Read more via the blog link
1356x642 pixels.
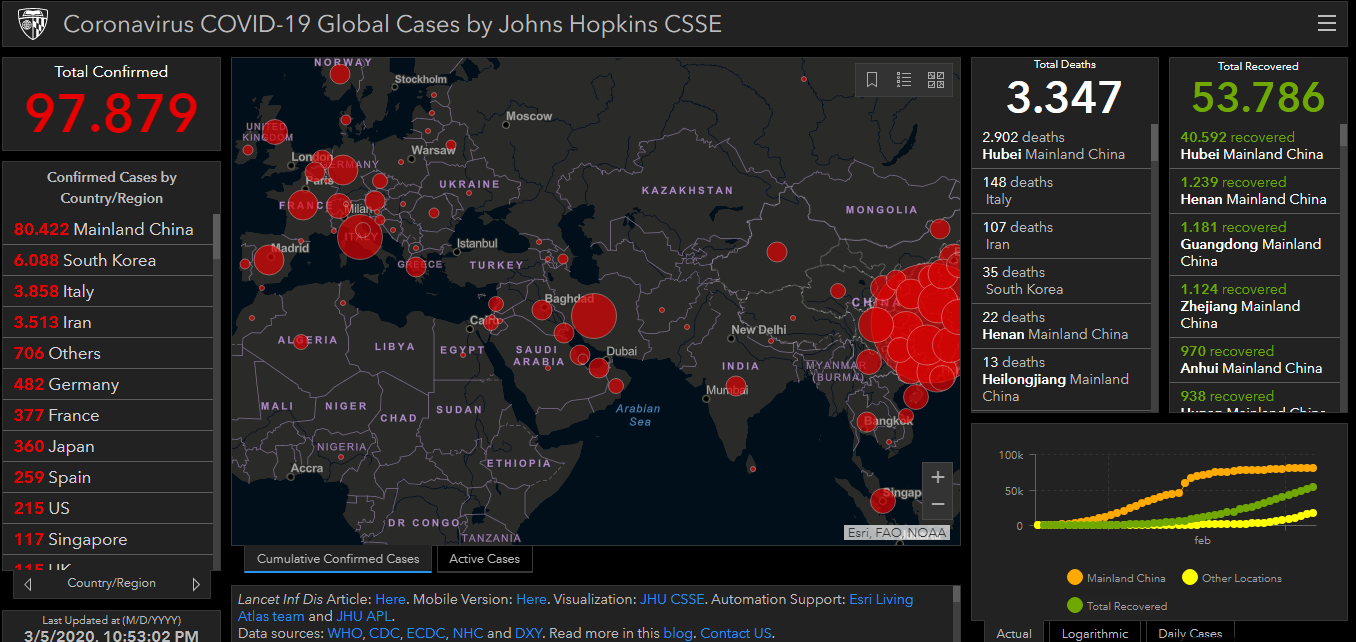click(x=676, y=633)
